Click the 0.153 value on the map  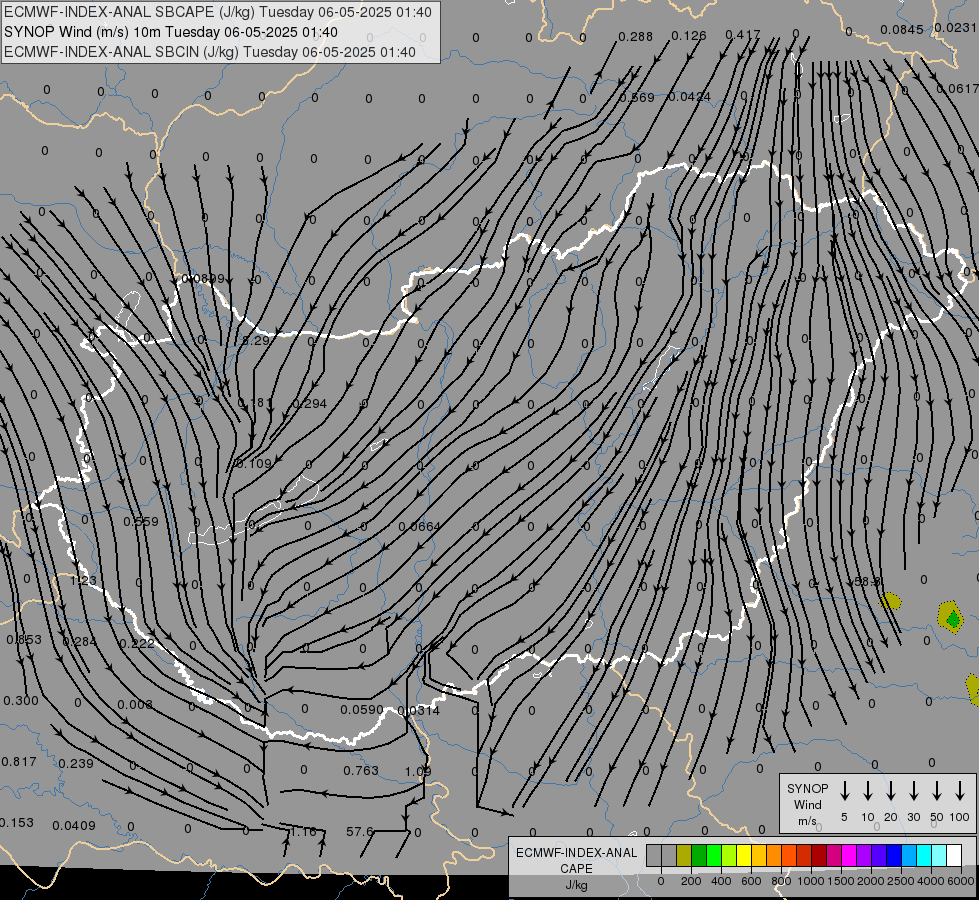[17, 823]
